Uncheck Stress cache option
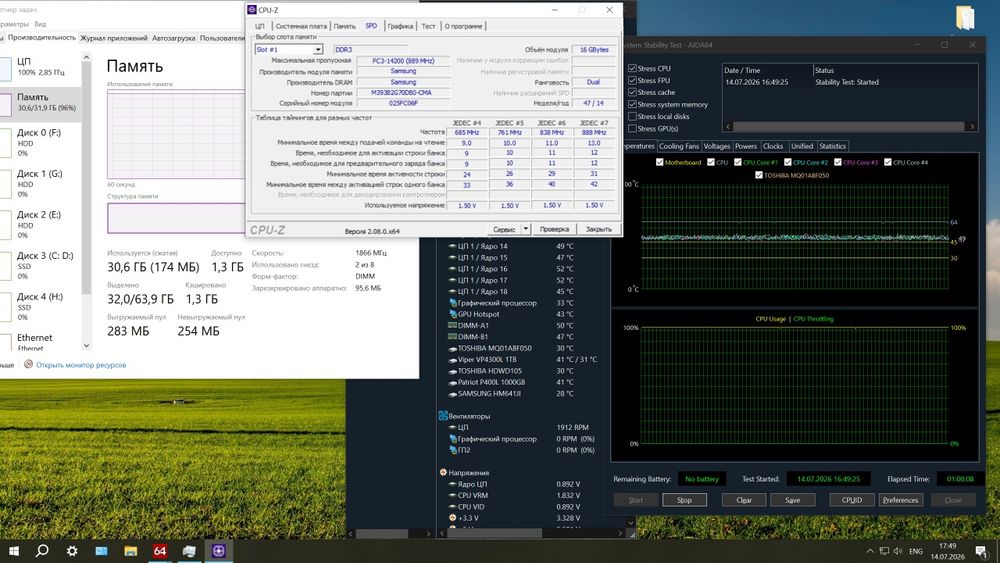The height and width of the screenshot is (563, 1000). coord(632,92)
